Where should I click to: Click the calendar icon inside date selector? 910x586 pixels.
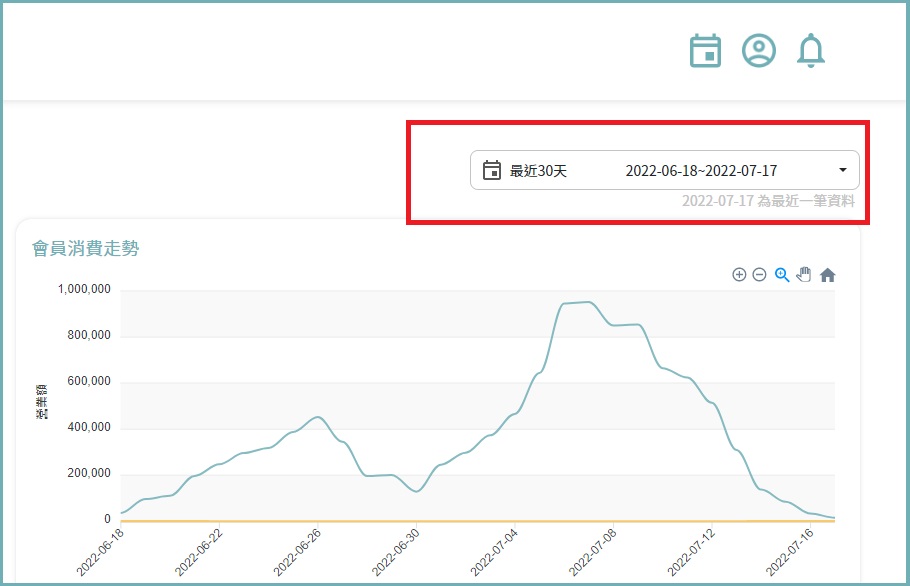pyautogui.click(x=491, y=171)
